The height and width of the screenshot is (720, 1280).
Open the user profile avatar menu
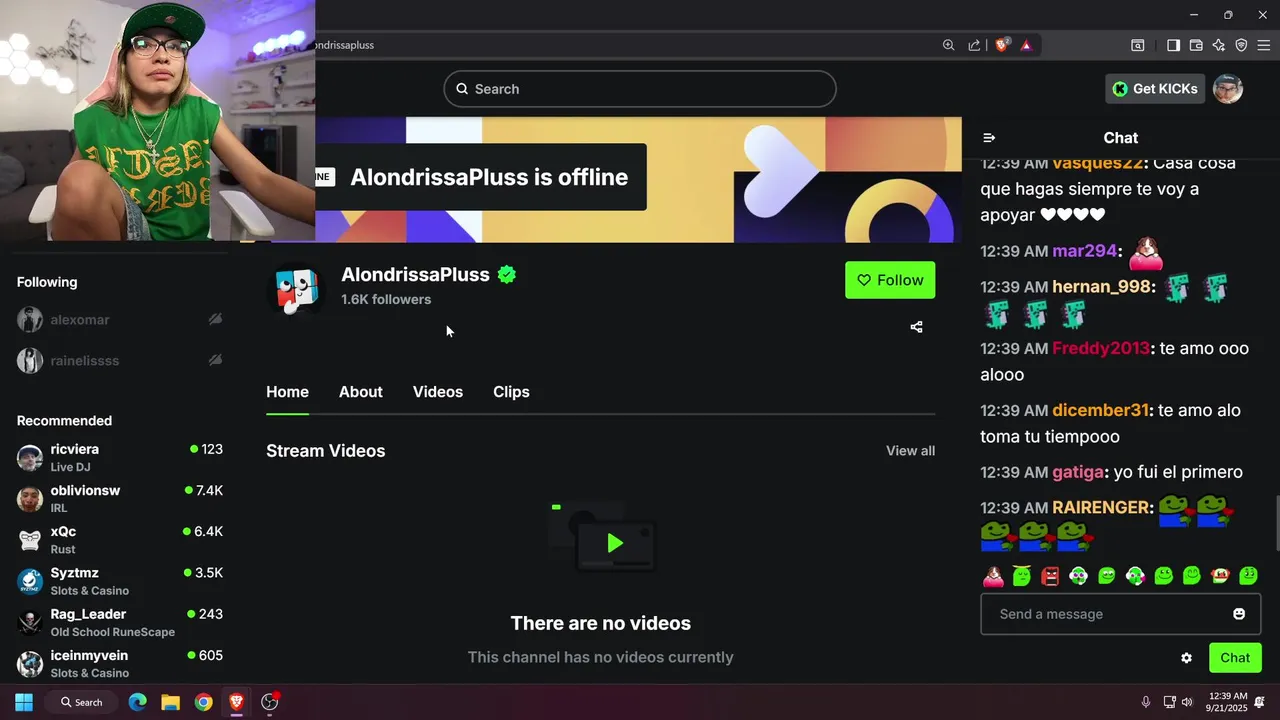(x=1228, y=89)
